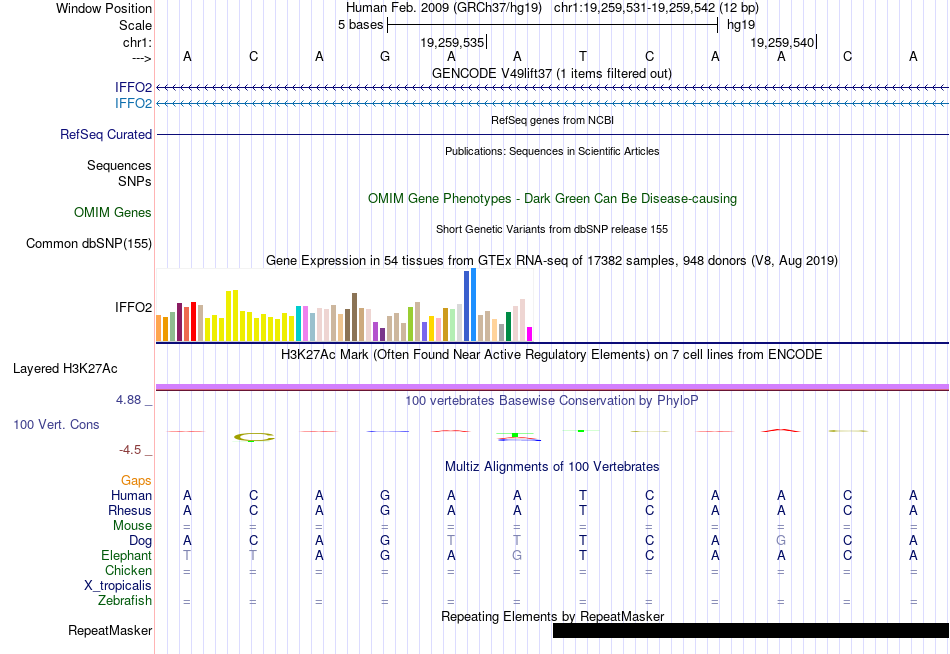Select the Chicken species row label

[x=128, y=570]
